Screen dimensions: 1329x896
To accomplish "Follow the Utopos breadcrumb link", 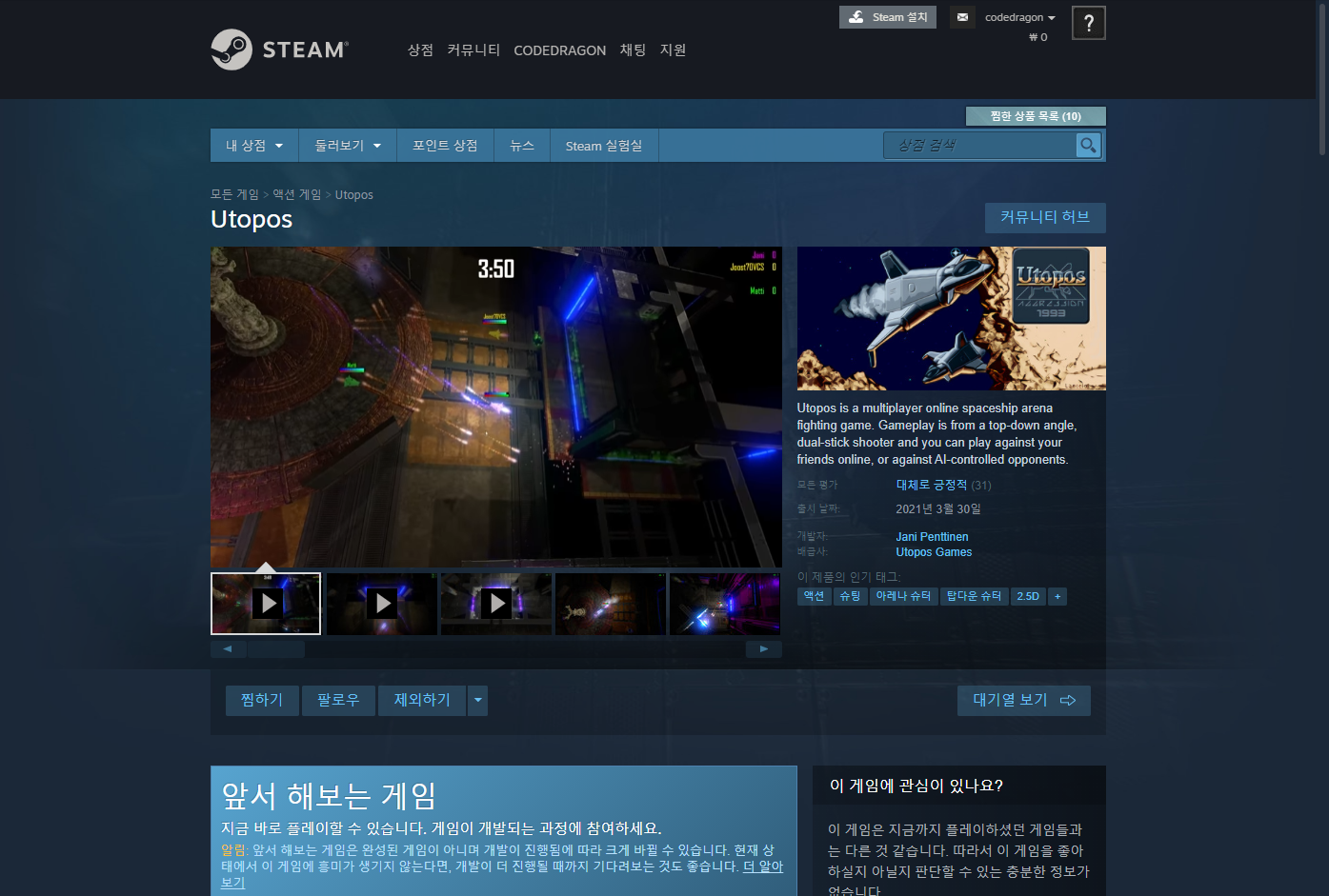I will [354, 194].
